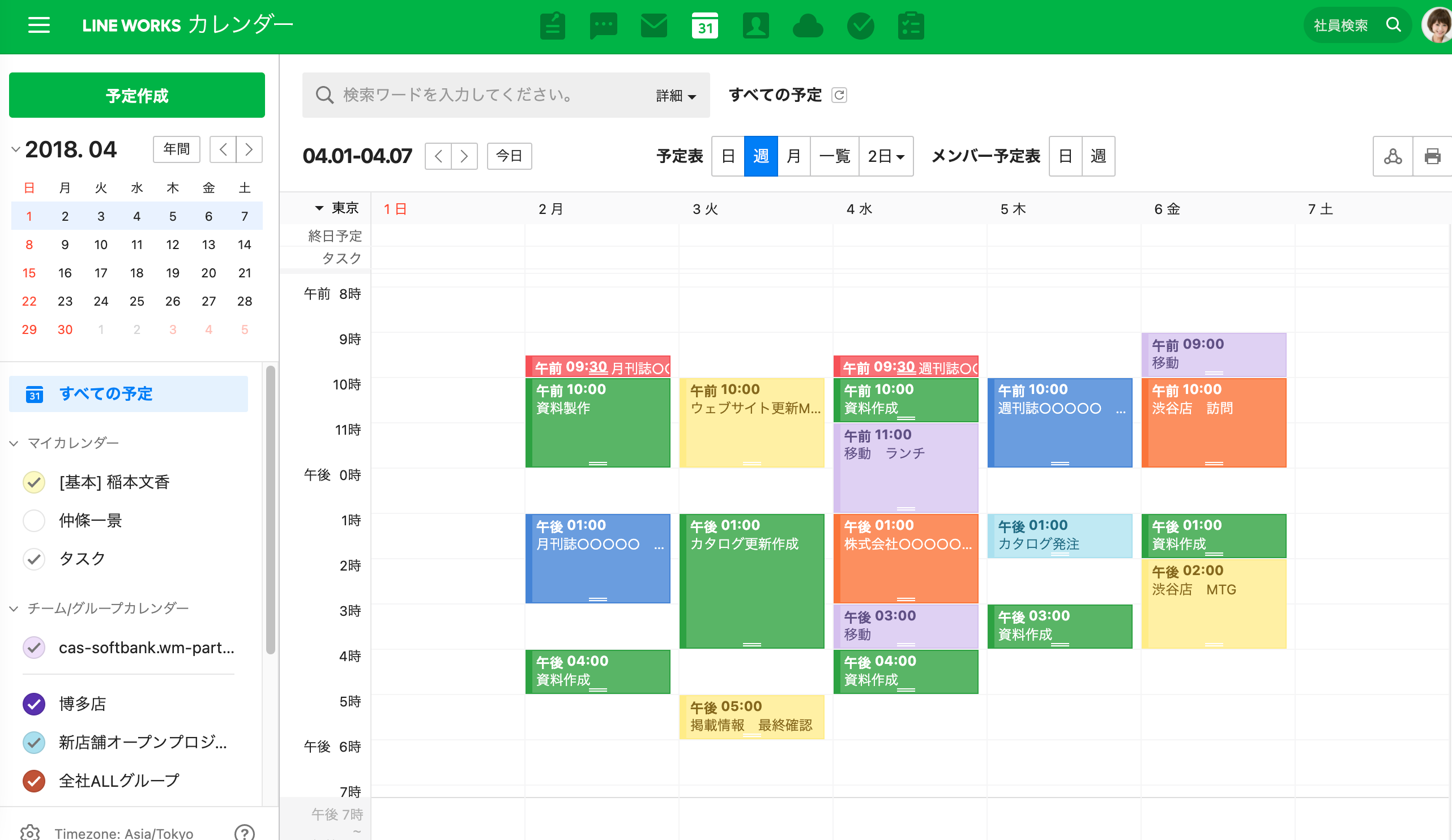
Task: Enable the 仲條一景 calendar checkbox
Action: tap(34, 520)
